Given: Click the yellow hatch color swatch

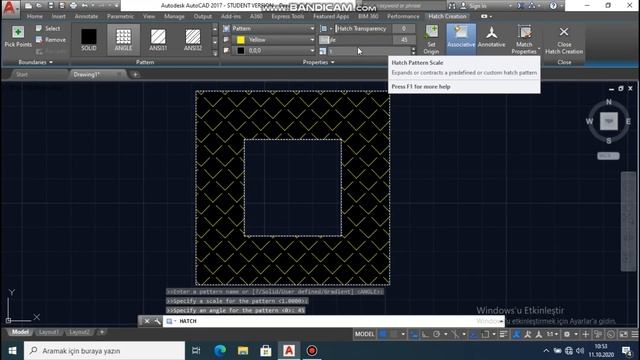Looking at the screenshot, I should click(x=241, y=40).
